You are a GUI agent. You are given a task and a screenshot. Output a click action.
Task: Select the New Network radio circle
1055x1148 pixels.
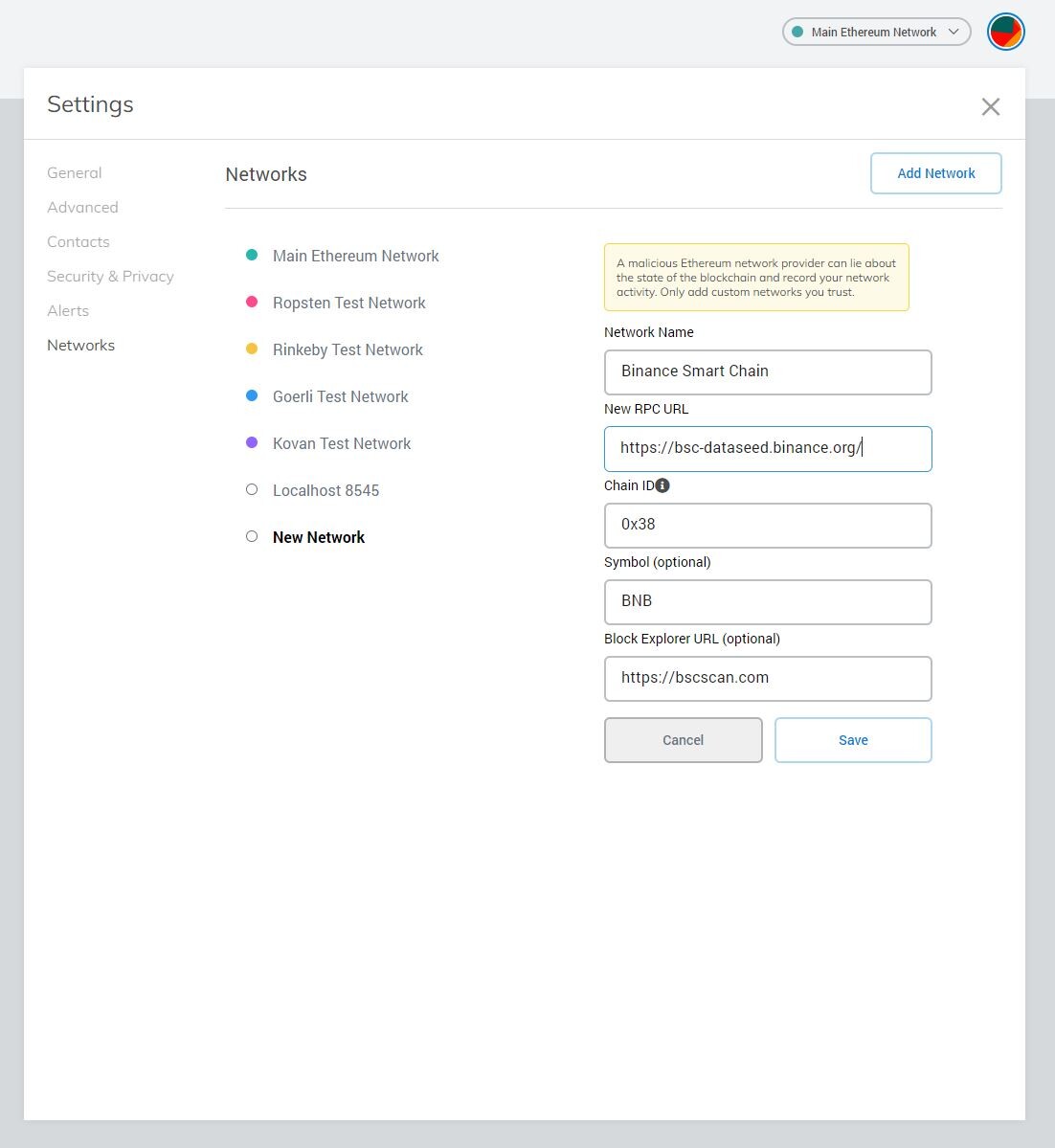[x=252, y=536]
